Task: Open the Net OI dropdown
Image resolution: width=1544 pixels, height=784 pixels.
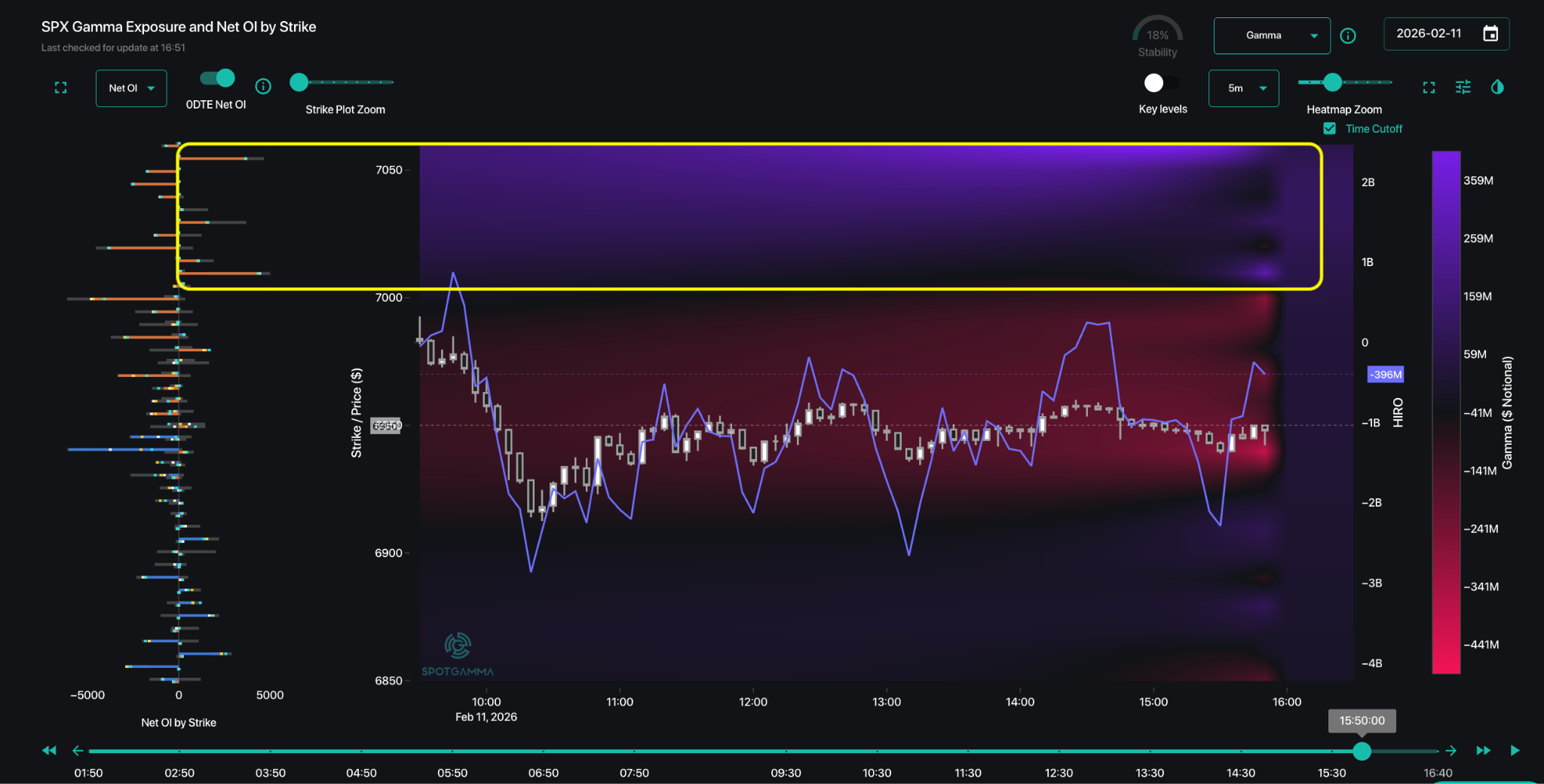Action: (131, 88)
